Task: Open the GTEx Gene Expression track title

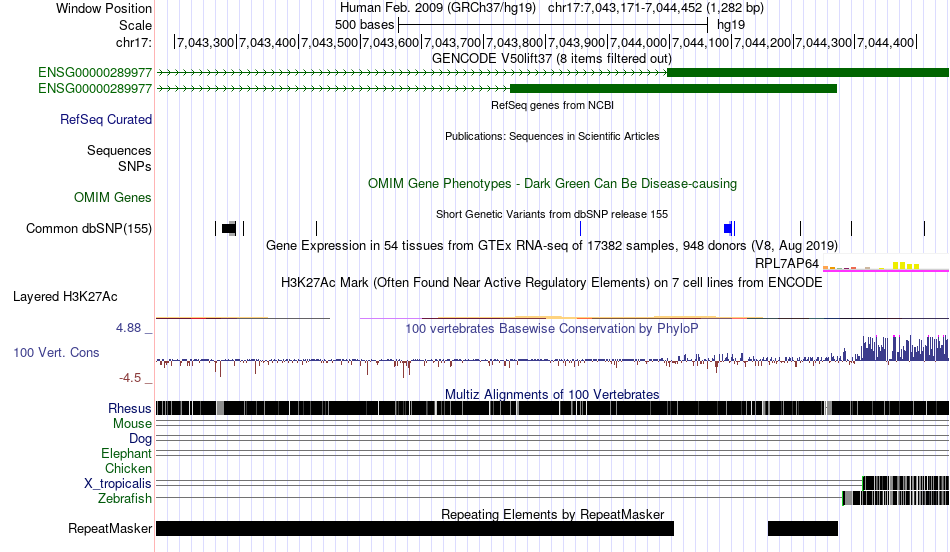Action: (x=552, y=245)
